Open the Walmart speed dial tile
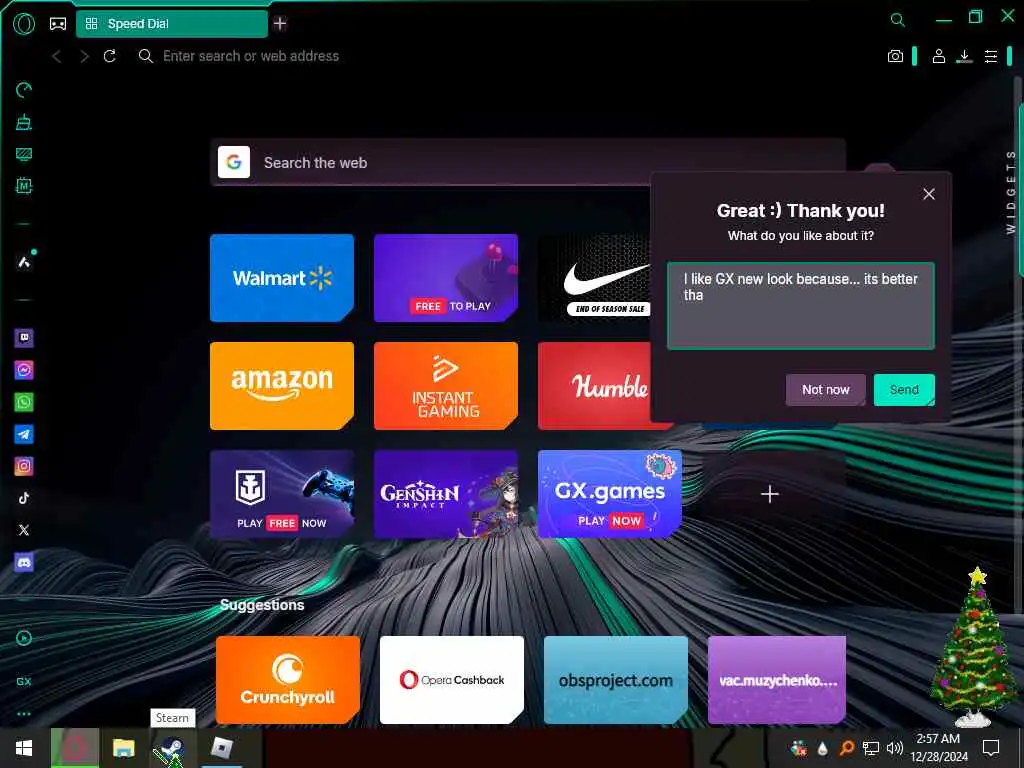 (282, 278)
